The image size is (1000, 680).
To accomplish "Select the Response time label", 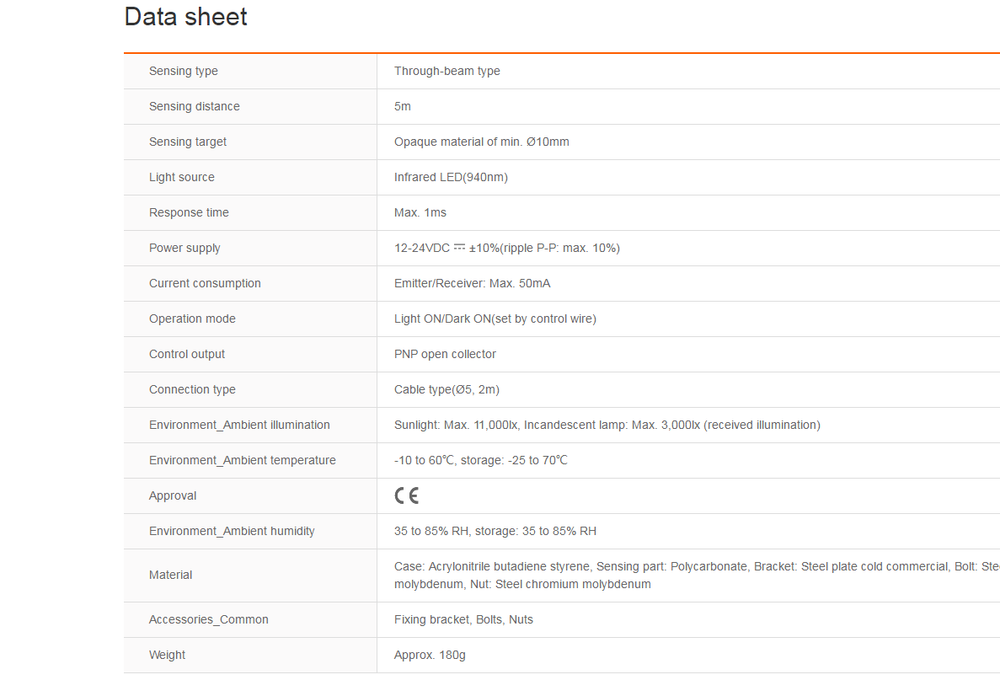I will coord(189,213).
